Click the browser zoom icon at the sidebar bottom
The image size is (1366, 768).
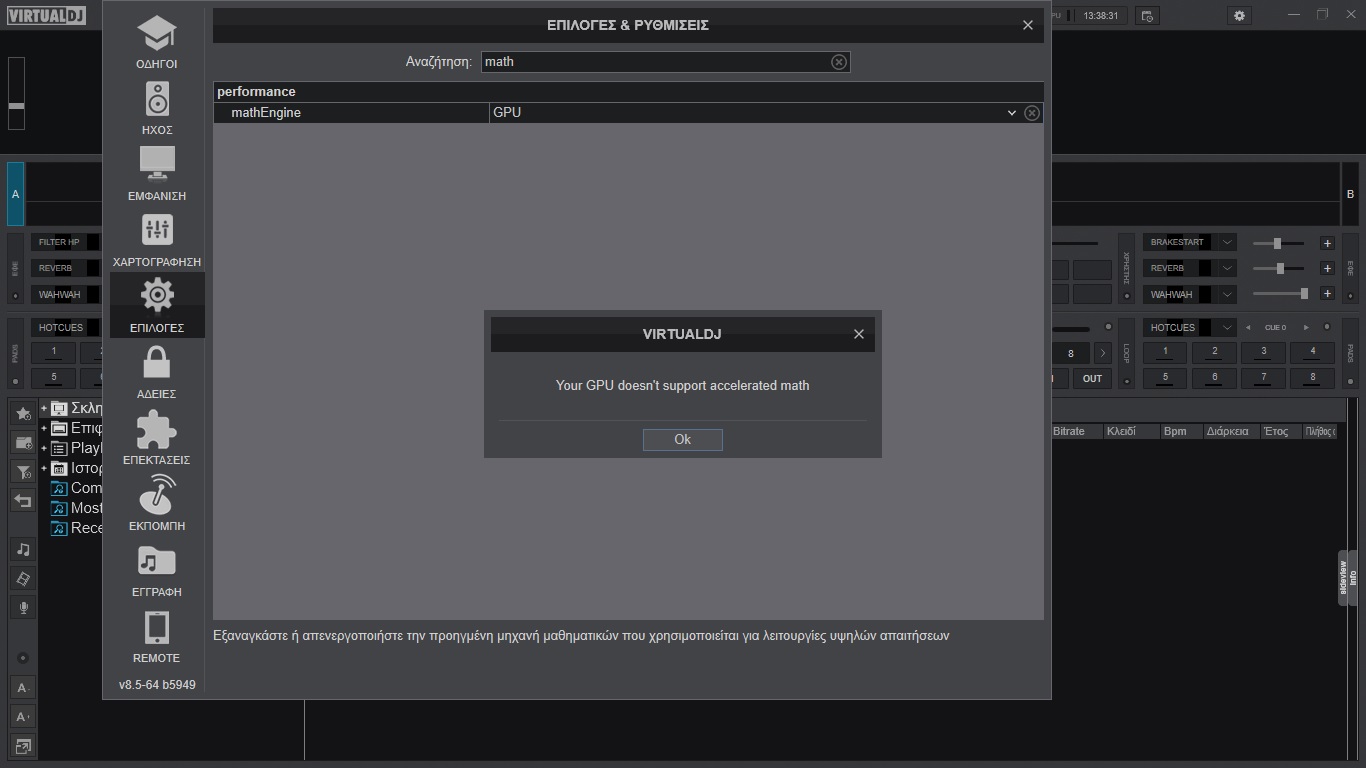pos(23,746)
